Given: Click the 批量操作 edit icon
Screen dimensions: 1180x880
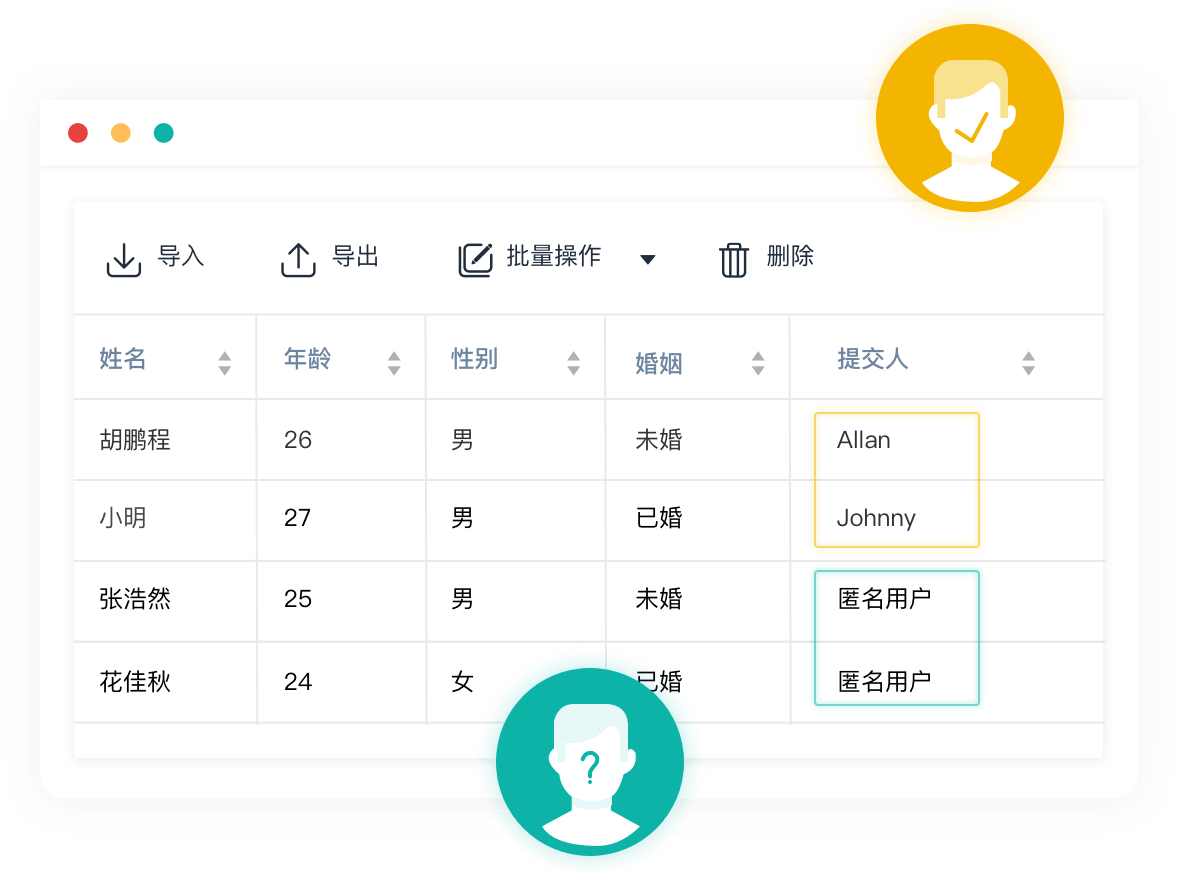Looking at the screenshot, I should (x=477, y=257).
